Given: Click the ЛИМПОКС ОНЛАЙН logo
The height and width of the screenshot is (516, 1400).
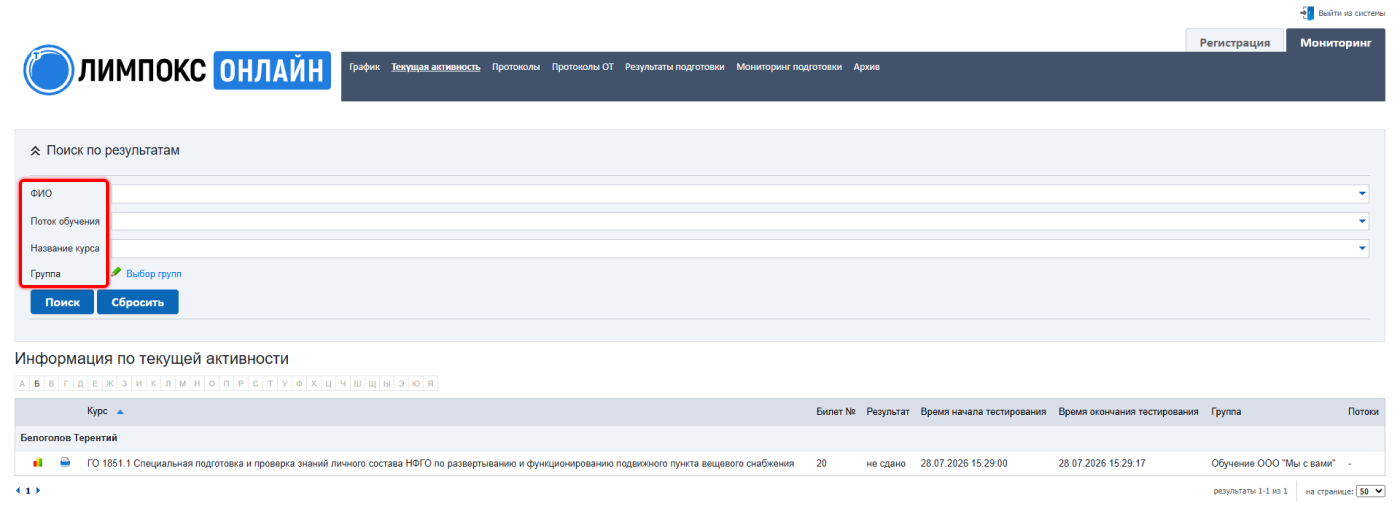Looking at the screenshot, I should 177,70.
